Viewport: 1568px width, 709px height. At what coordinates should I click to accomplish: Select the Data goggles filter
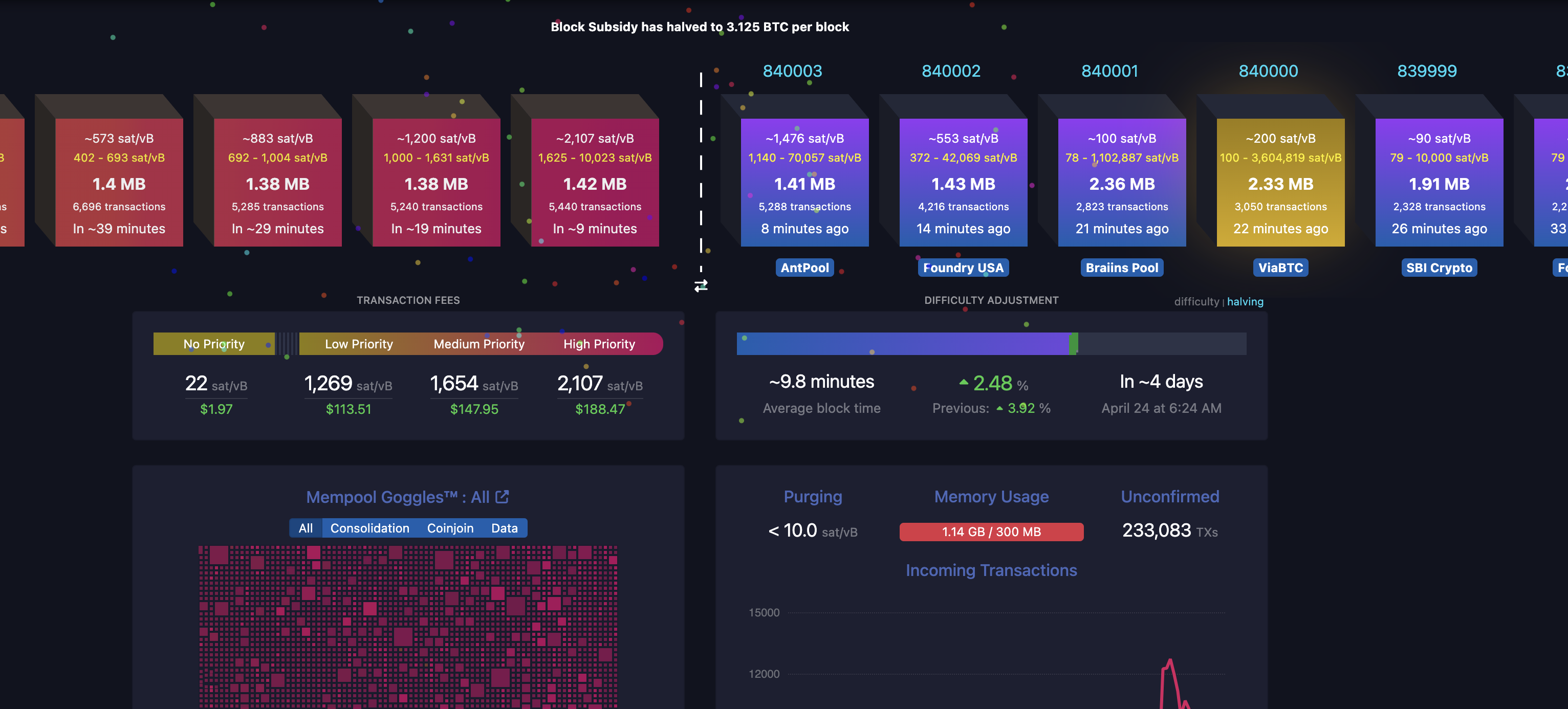504,528
